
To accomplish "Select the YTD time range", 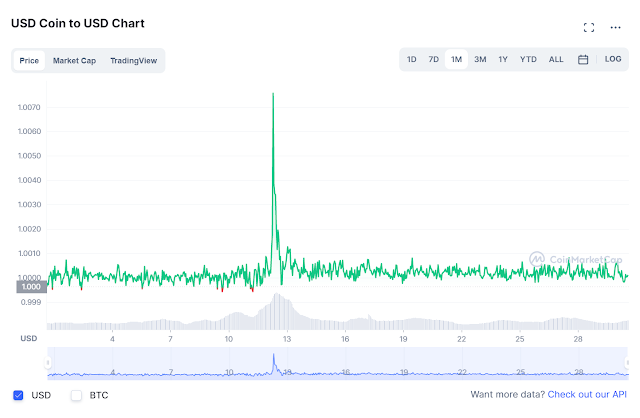I will 528,60.
